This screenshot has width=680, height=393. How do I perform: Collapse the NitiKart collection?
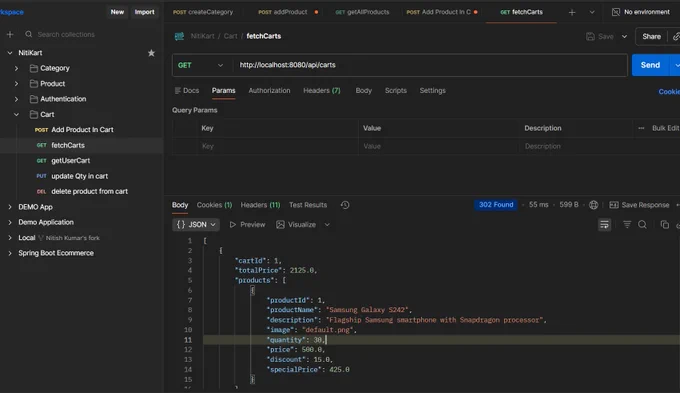[x=10, y=53]
